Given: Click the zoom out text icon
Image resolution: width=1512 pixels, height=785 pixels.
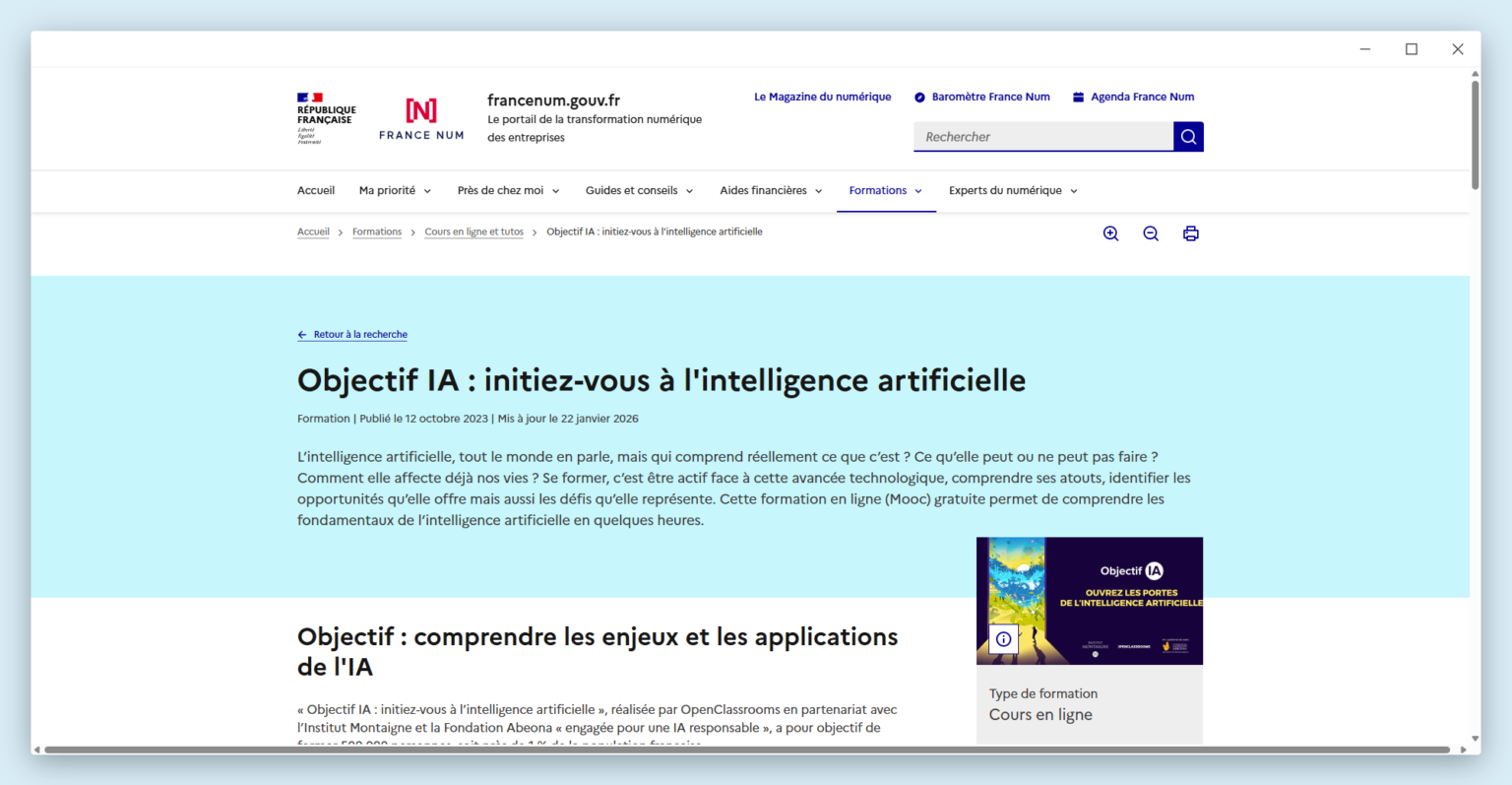Looking at the screenshot, I should pos(1151,233).
